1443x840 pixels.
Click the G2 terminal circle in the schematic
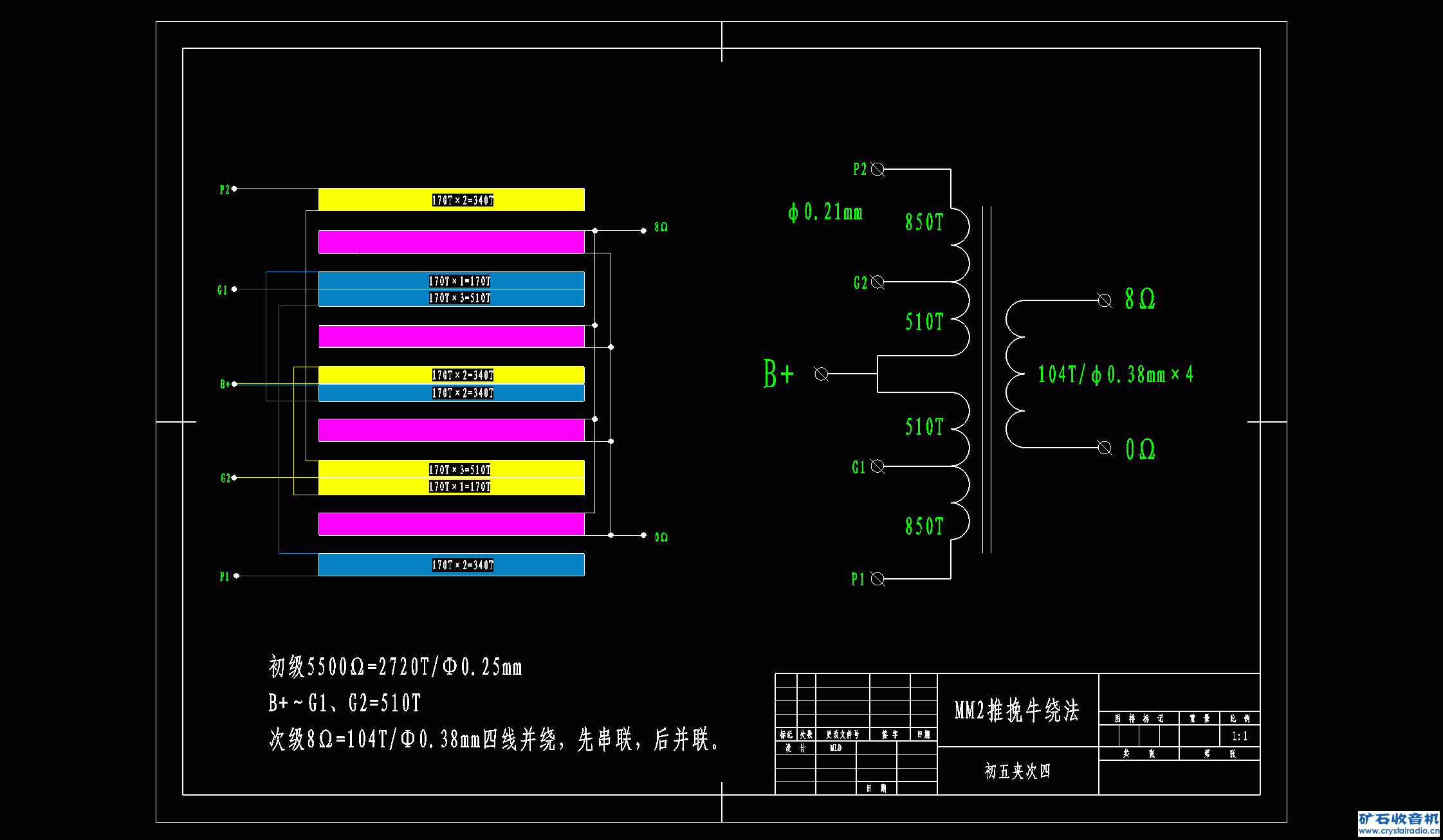[878, 282]
